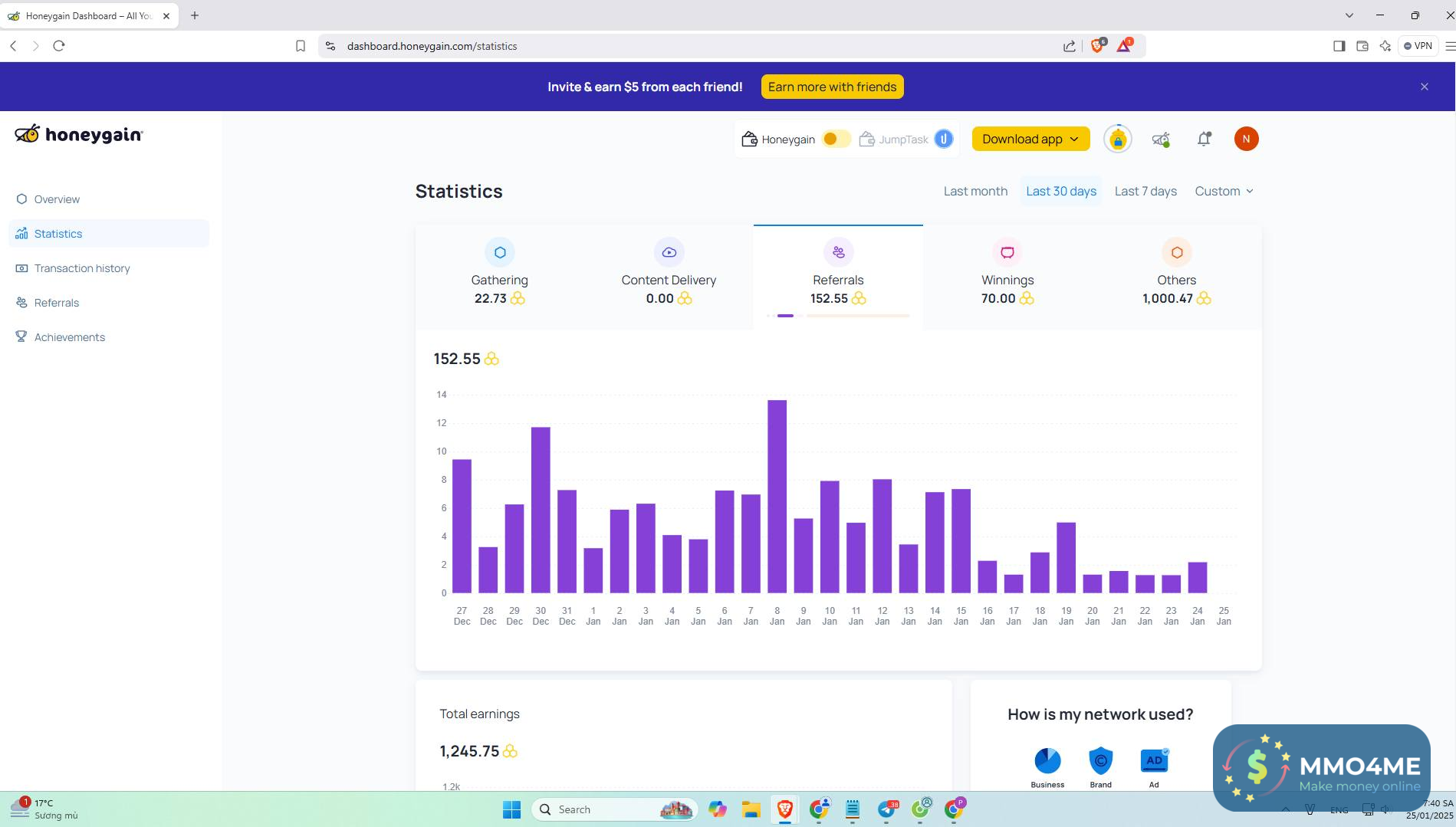1456x827 pixels.
Task: Select the Last 30 days range
Action: [1061, 191]
